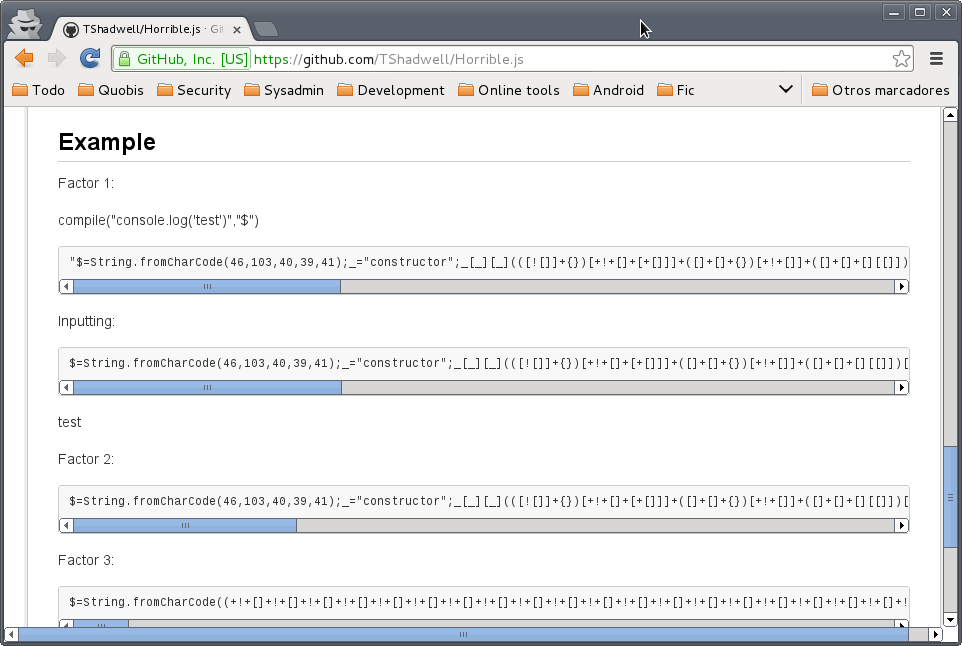Screen dimensions: 962x646
Task: Click left arrow of first code block scrollbar
Action: [x=66, y=286]
